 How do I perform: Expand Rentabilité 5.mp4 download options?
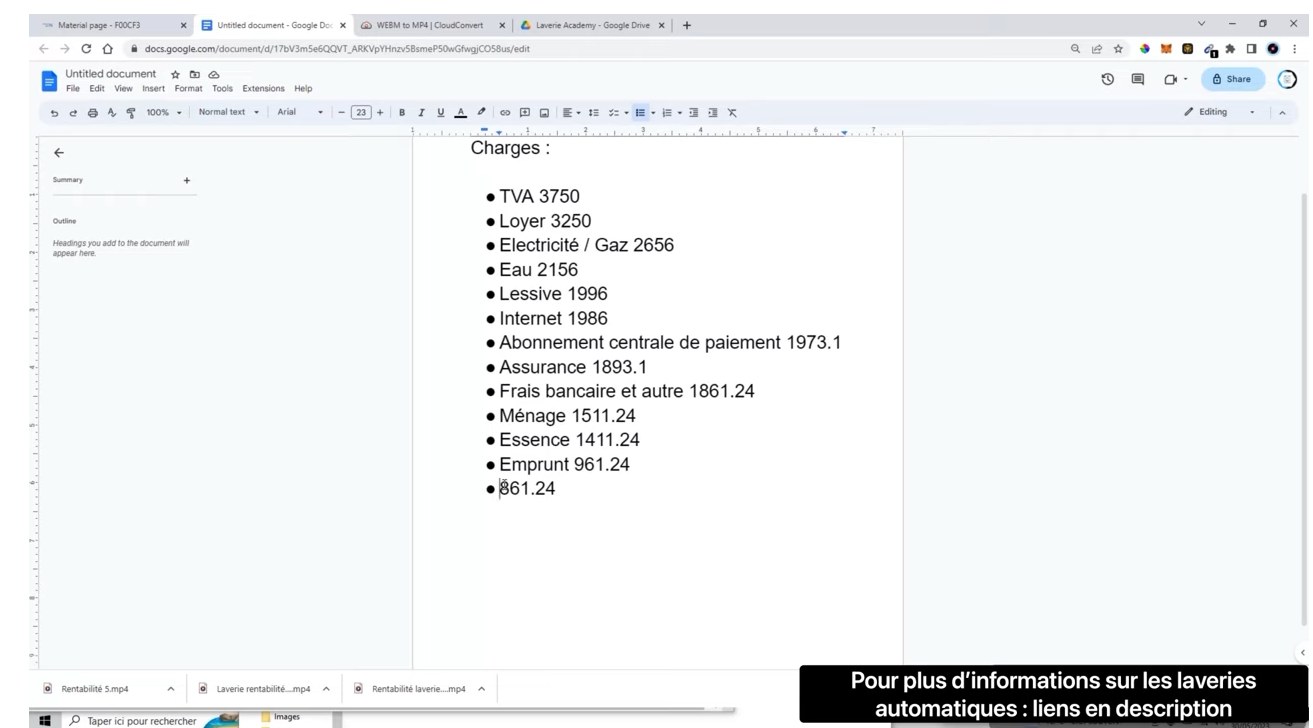170,689
